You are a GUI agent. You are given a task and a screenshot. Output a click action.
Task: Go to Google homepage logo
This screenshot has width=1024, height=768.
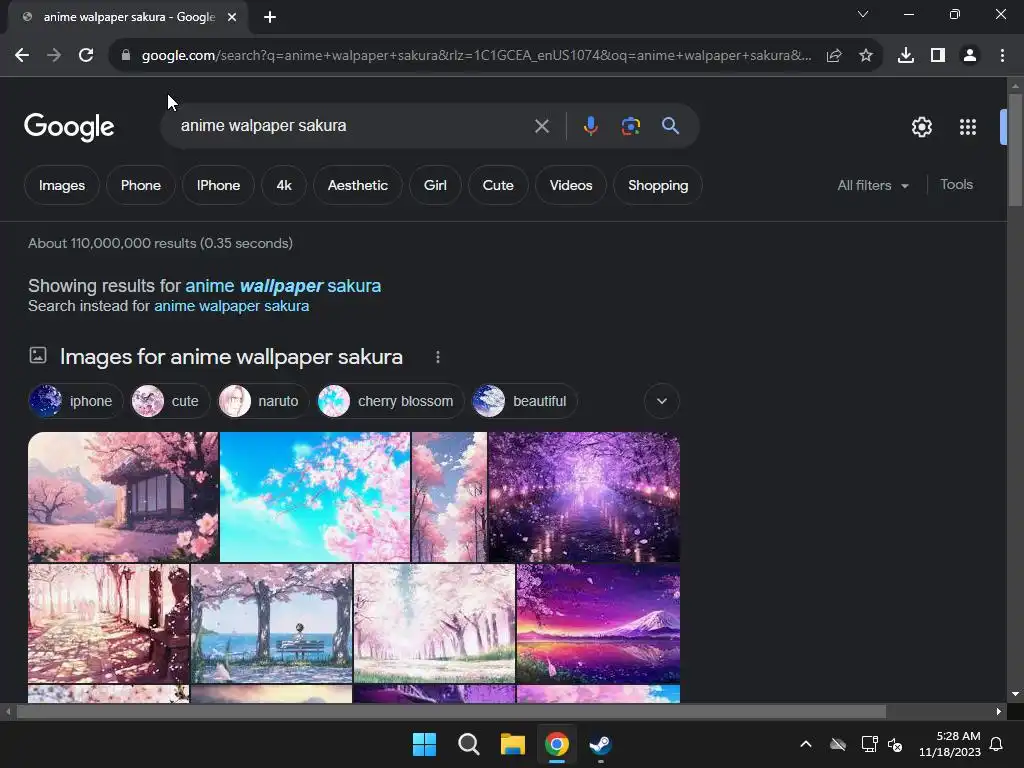[69, 127]
